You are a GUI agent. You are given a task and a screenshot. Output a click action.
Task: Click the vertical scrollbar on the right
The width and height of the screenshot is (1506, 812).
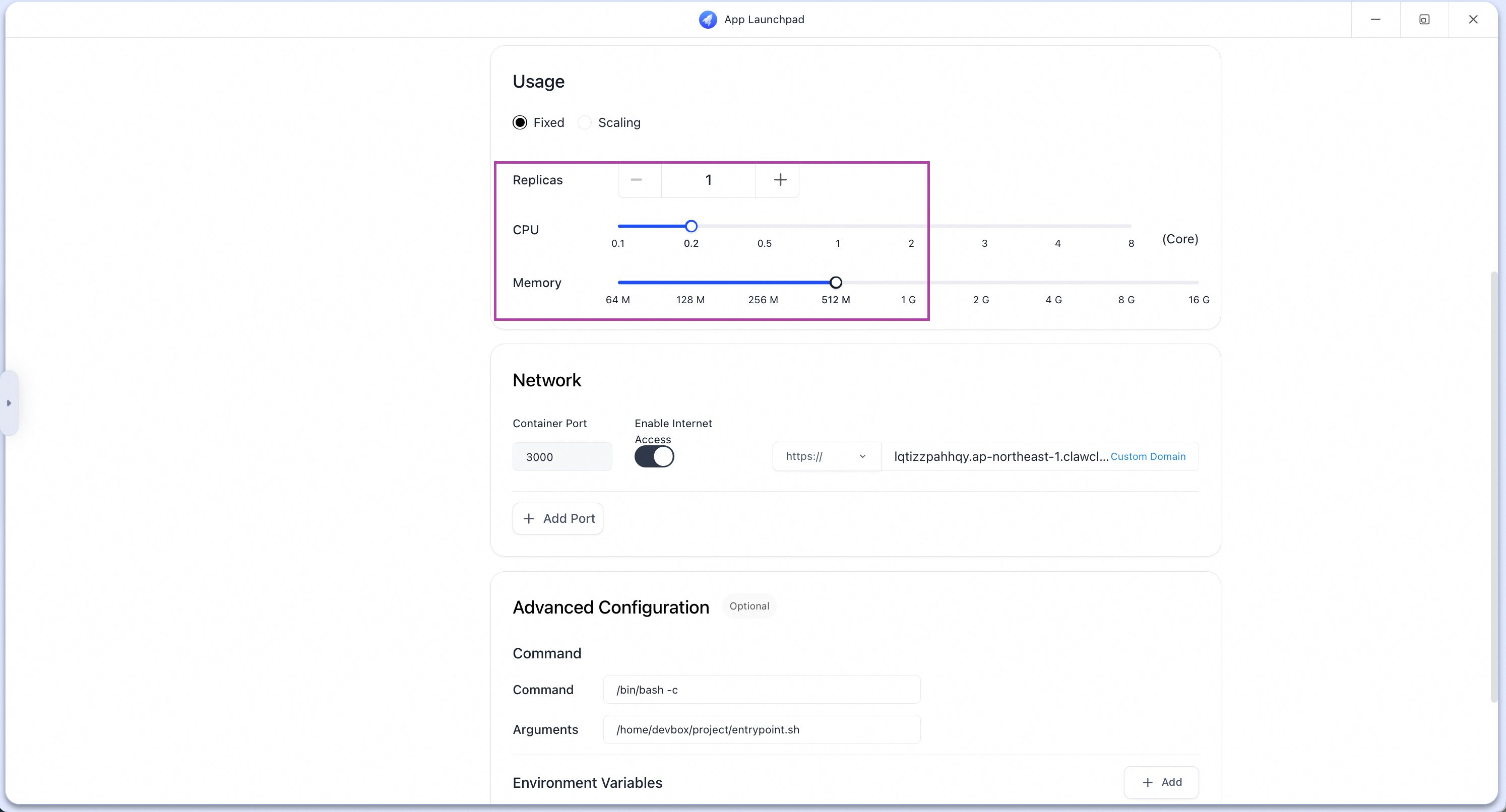click(1494, 487)
